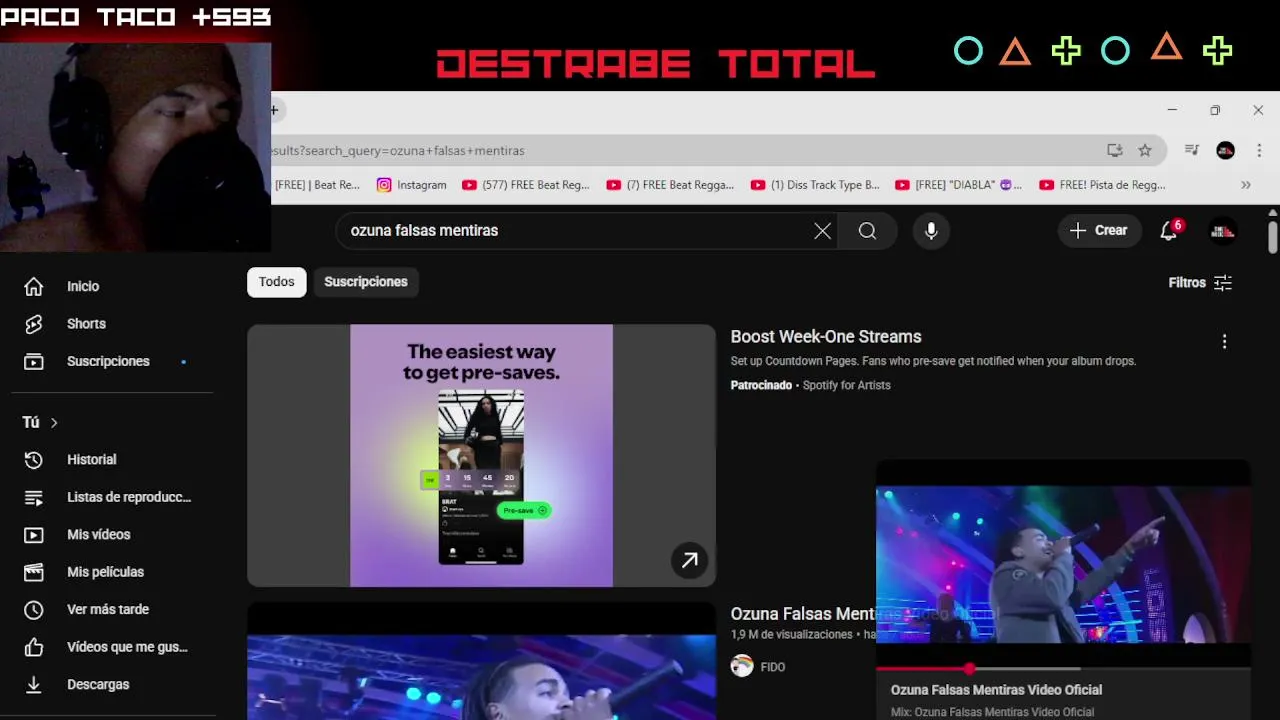
Task: Open Boost Week-One Streams ad title
Action: click(826, 337)
